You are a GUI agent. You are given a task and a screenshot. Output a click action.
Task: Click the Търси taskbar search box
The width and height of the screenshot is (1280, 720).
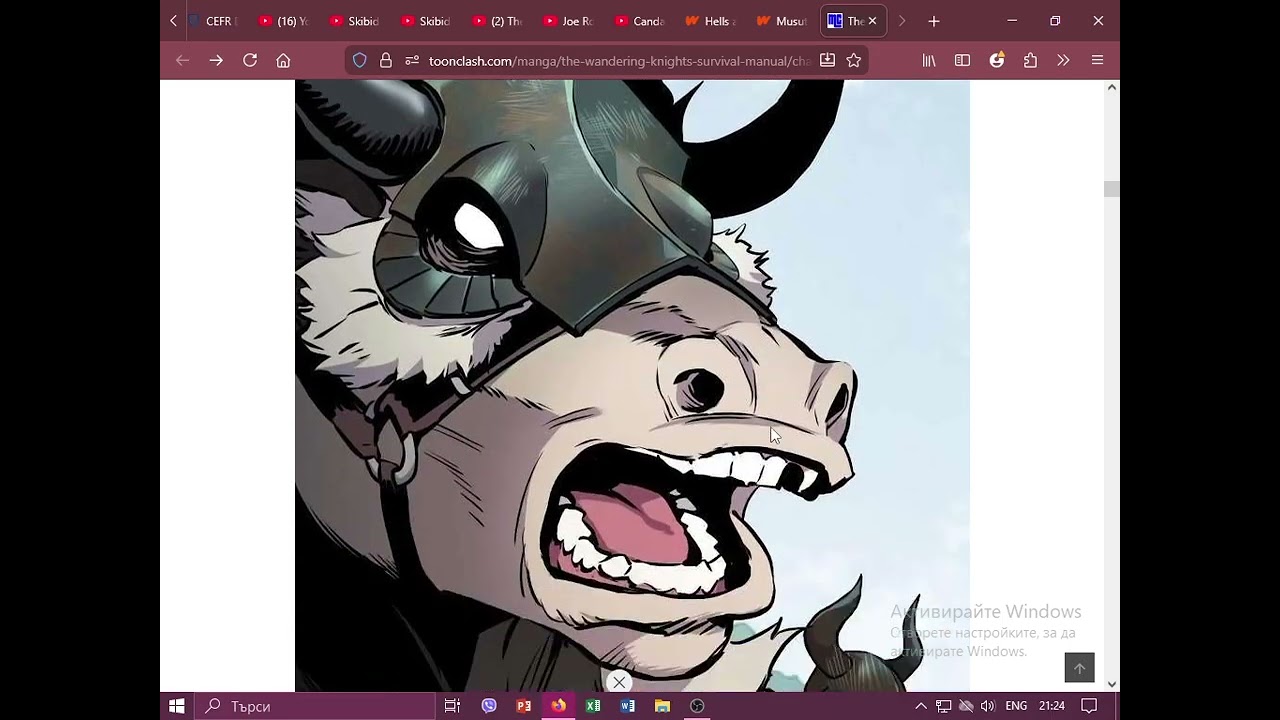point(314,706)
